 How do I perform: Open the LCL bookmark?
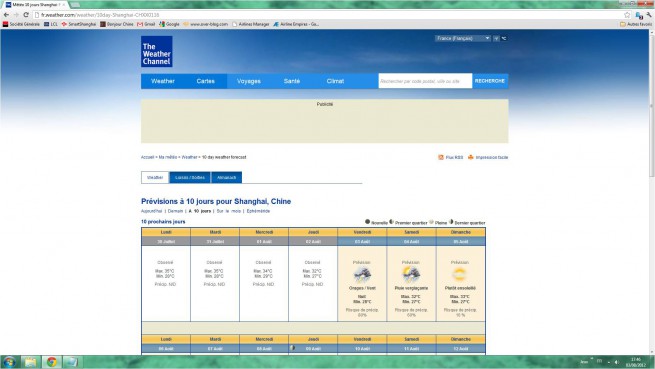[51, 24]
